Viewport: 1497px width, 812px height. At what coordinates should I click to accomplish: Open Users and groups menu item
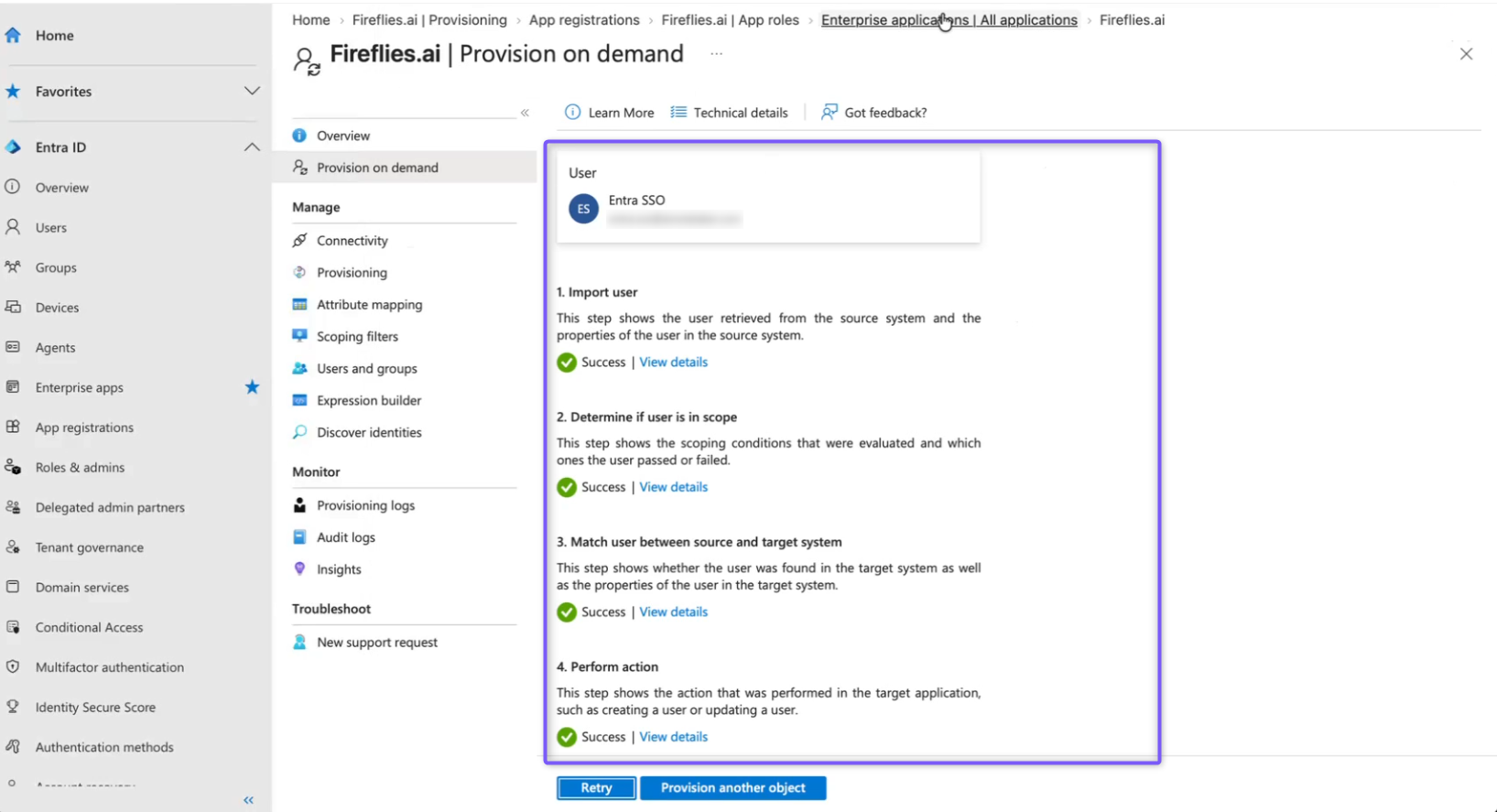(x=367, y=368)
